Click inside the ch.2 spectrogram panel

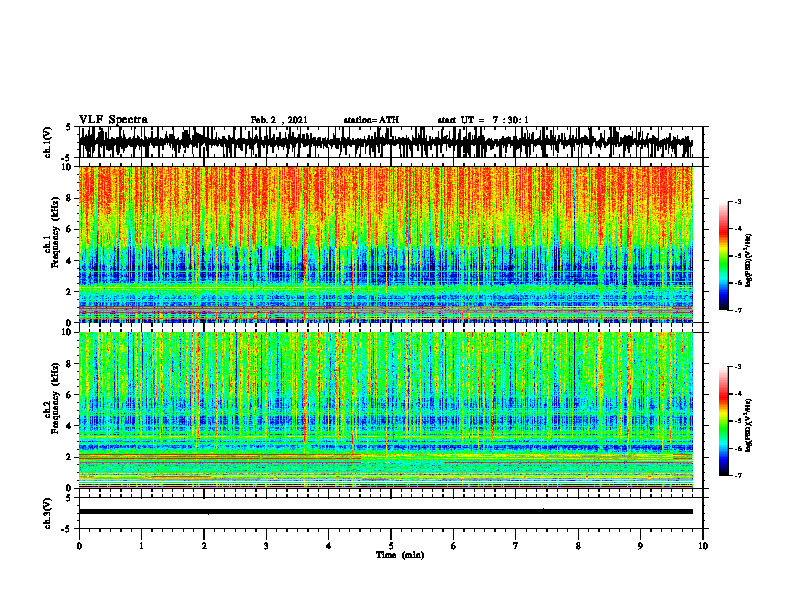tap(385, 410)
